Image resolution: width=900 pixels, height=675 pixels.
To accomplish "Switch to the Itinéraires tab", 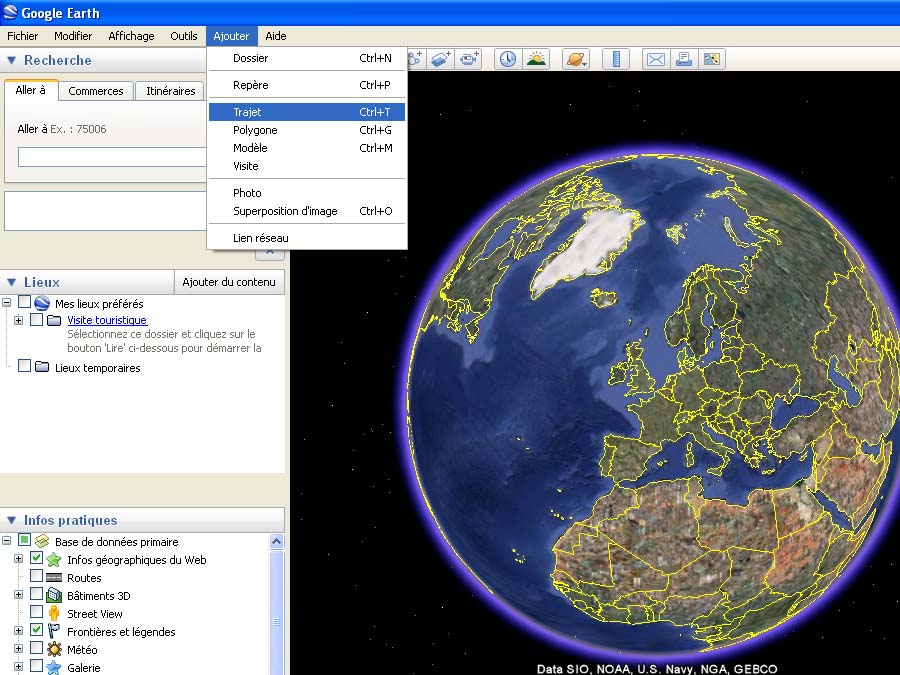I will pos(170,91).
